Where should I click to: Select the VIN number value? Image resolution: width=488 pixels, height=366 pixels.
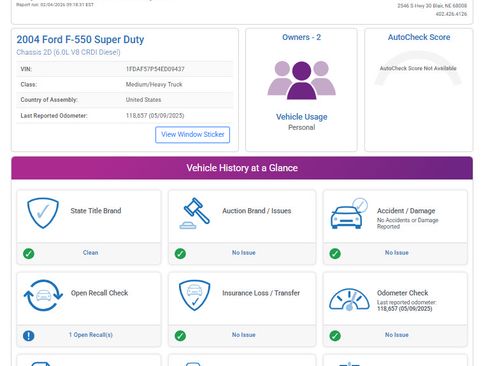(x=155, y=69)
